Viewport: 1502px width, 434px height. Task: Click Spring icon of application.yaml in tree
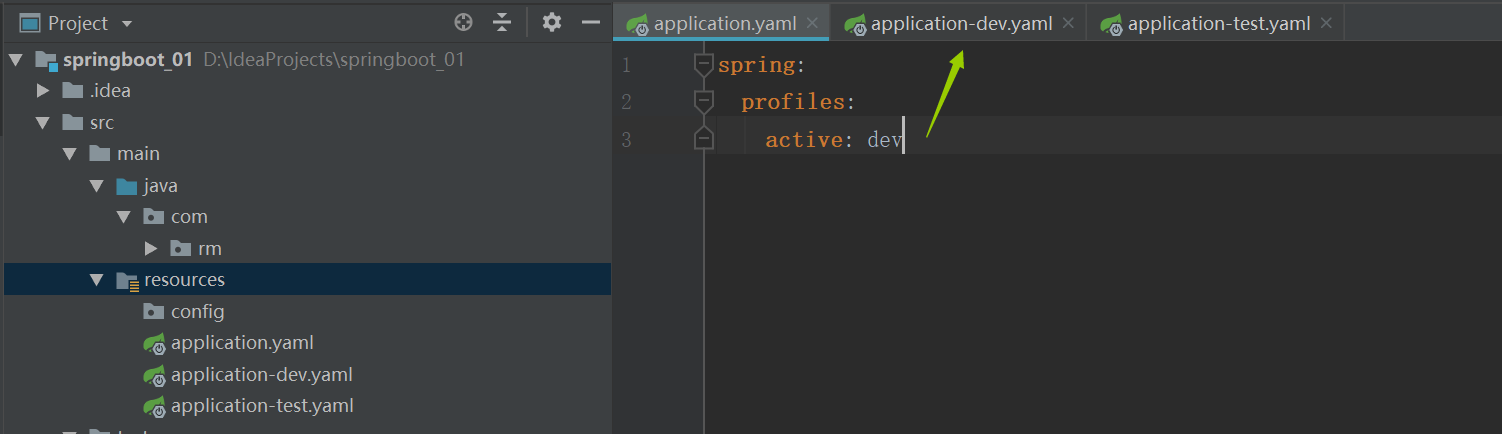154,344
